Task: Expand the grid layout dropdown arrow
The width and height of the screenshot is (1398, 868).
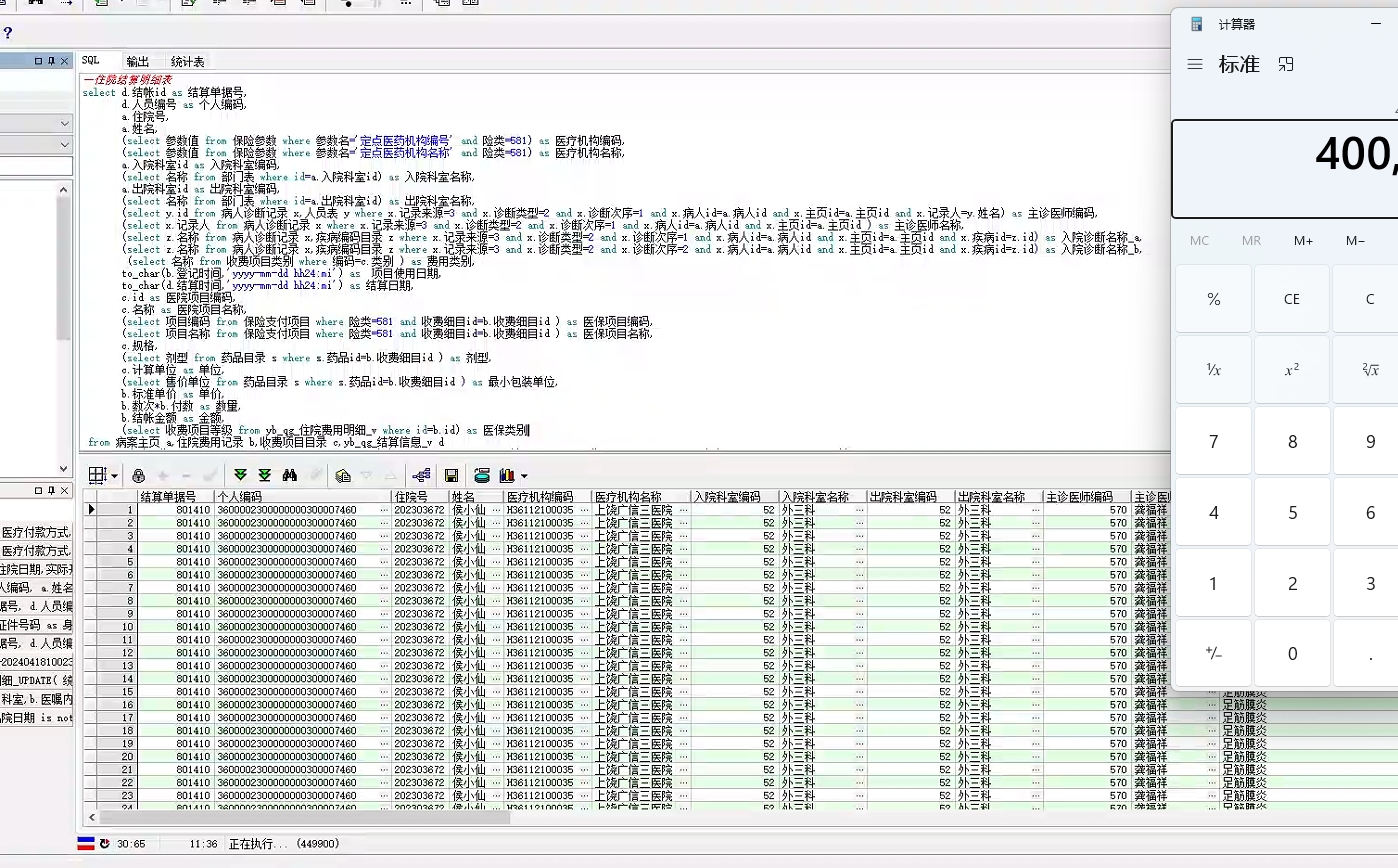Action: tap(114, 476)
